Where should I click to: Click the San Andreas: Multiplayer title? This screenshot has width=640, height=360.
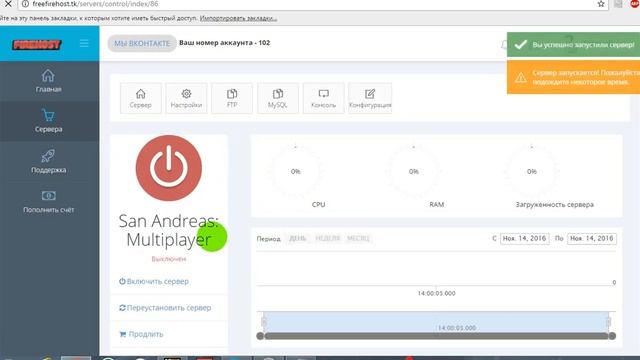tap(169, 230)
